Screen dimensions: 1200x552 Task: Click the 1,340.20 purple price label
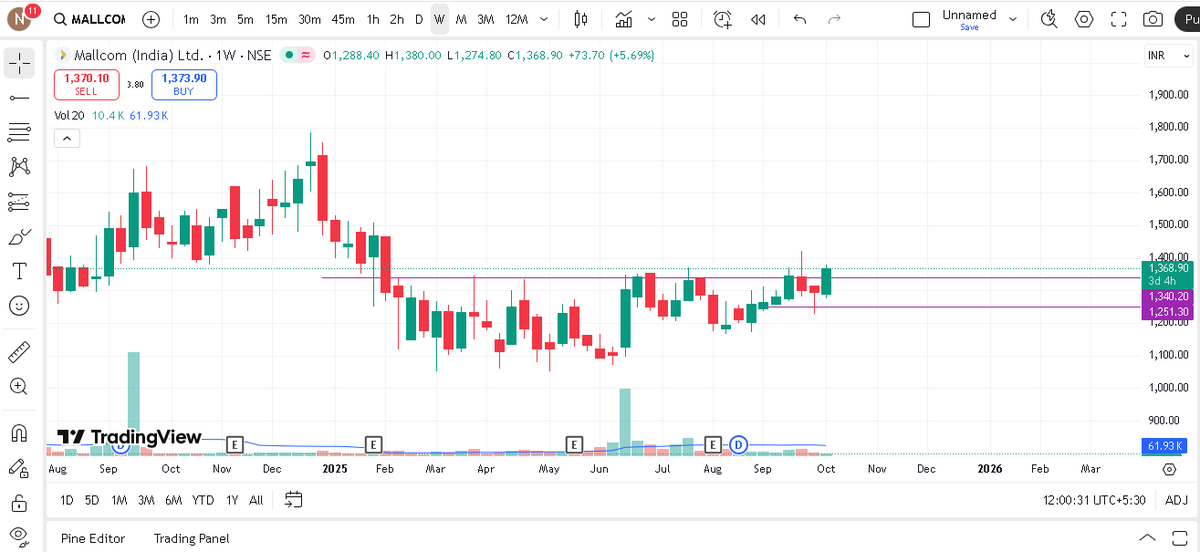[1169, 296]
